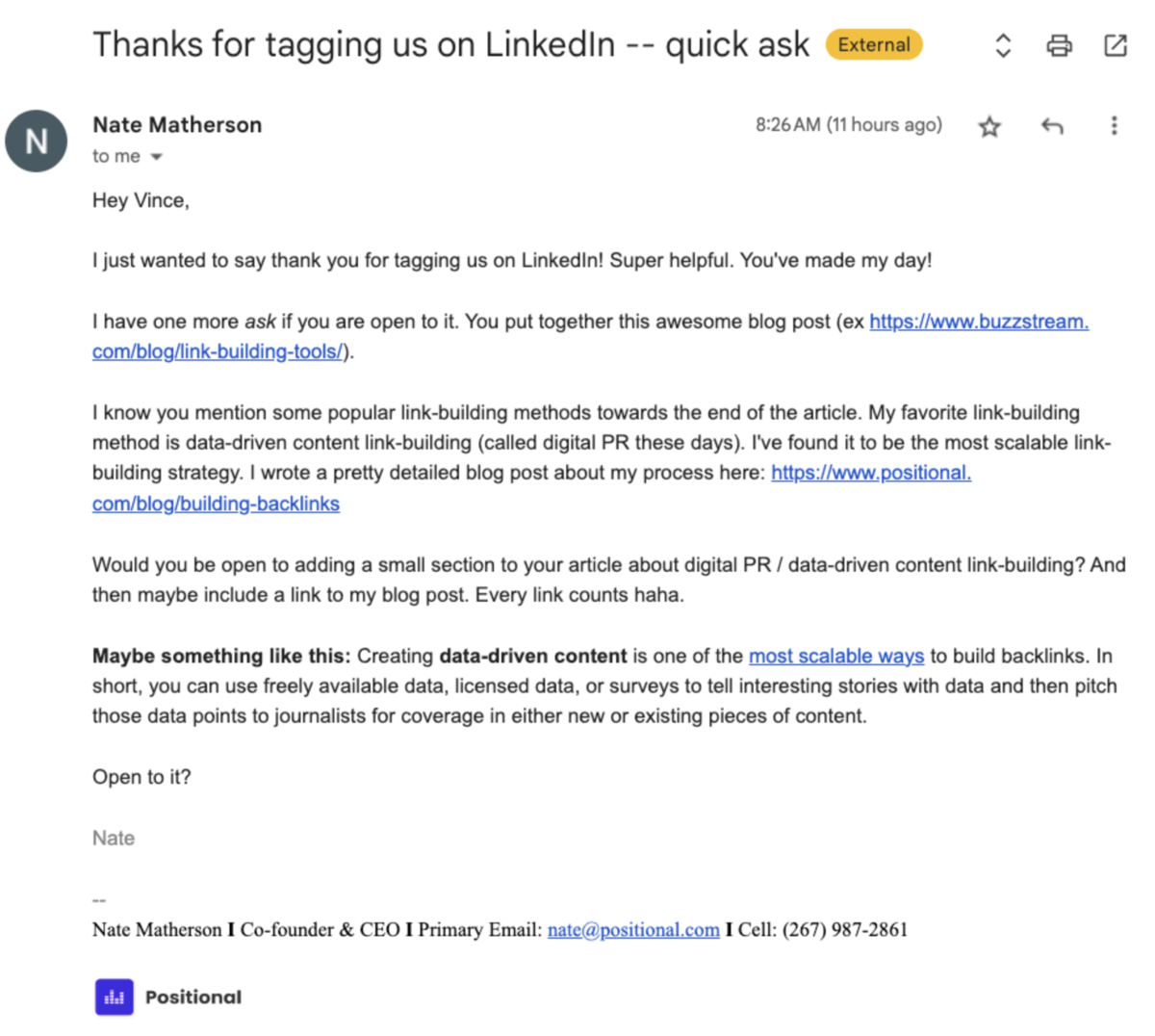This screenshot has width=1155, height=1036.
Task: Click the 'to me' recipient text
Action: (115, 156)
